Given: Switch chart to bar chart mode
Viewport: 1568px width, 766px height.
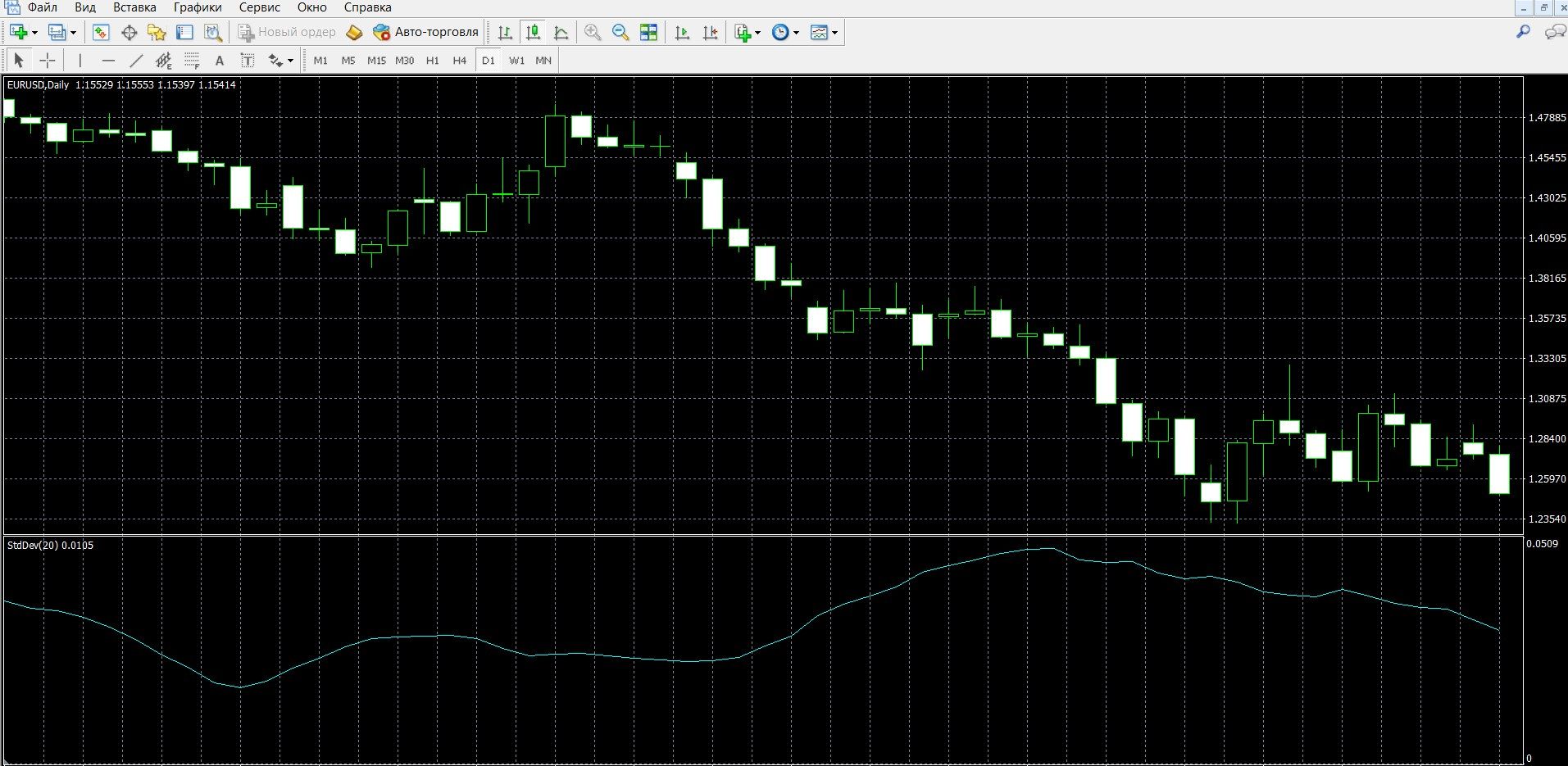Looking at the screenshot, I should [x=505, y=32].
